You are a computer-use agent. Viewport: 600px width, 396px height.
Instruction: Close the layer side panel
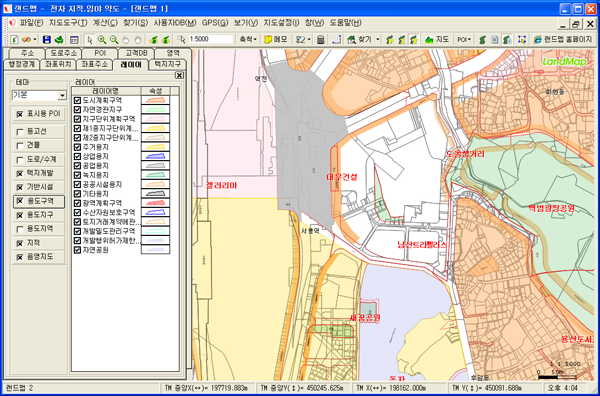pos(179,75)
